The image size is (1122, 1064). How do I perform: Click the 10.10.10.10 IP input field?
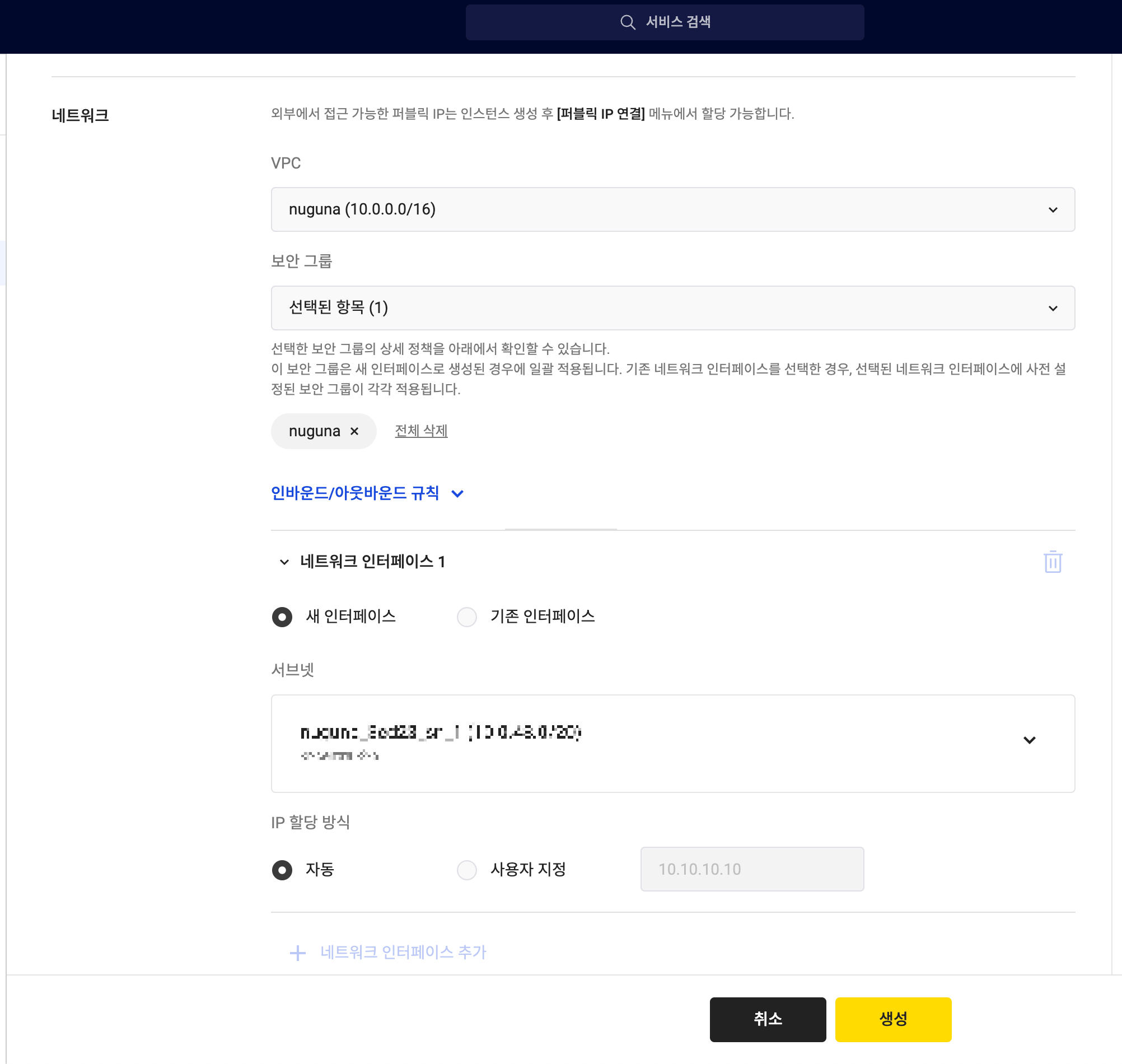(x=751, y=869)
